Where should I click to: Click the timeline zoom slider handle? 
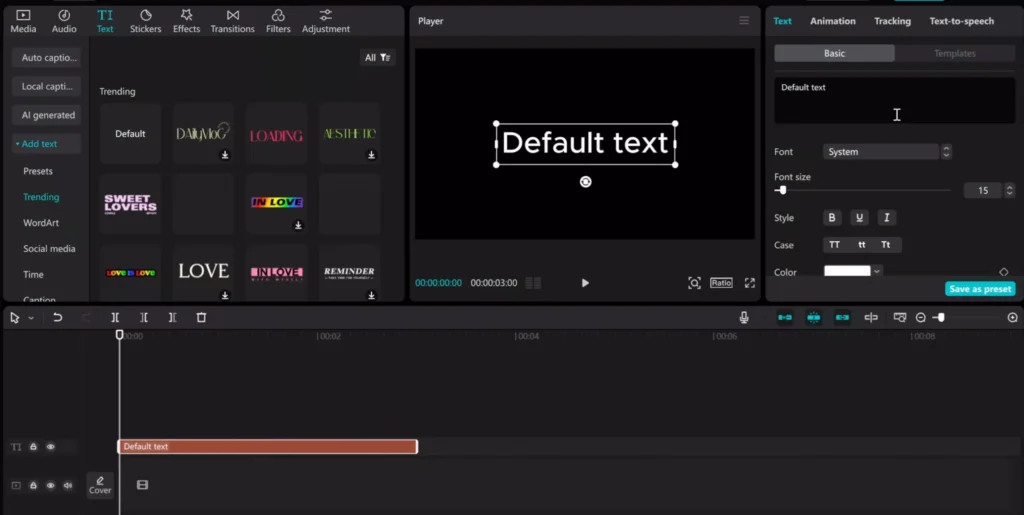[x=940, y=317]
